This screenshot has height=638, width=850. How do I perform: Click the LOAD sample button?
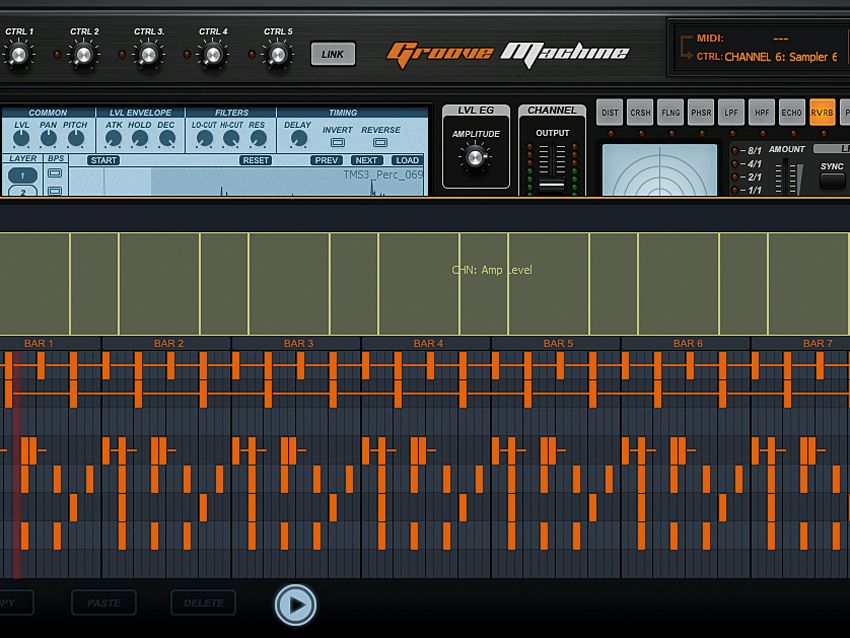407,160
